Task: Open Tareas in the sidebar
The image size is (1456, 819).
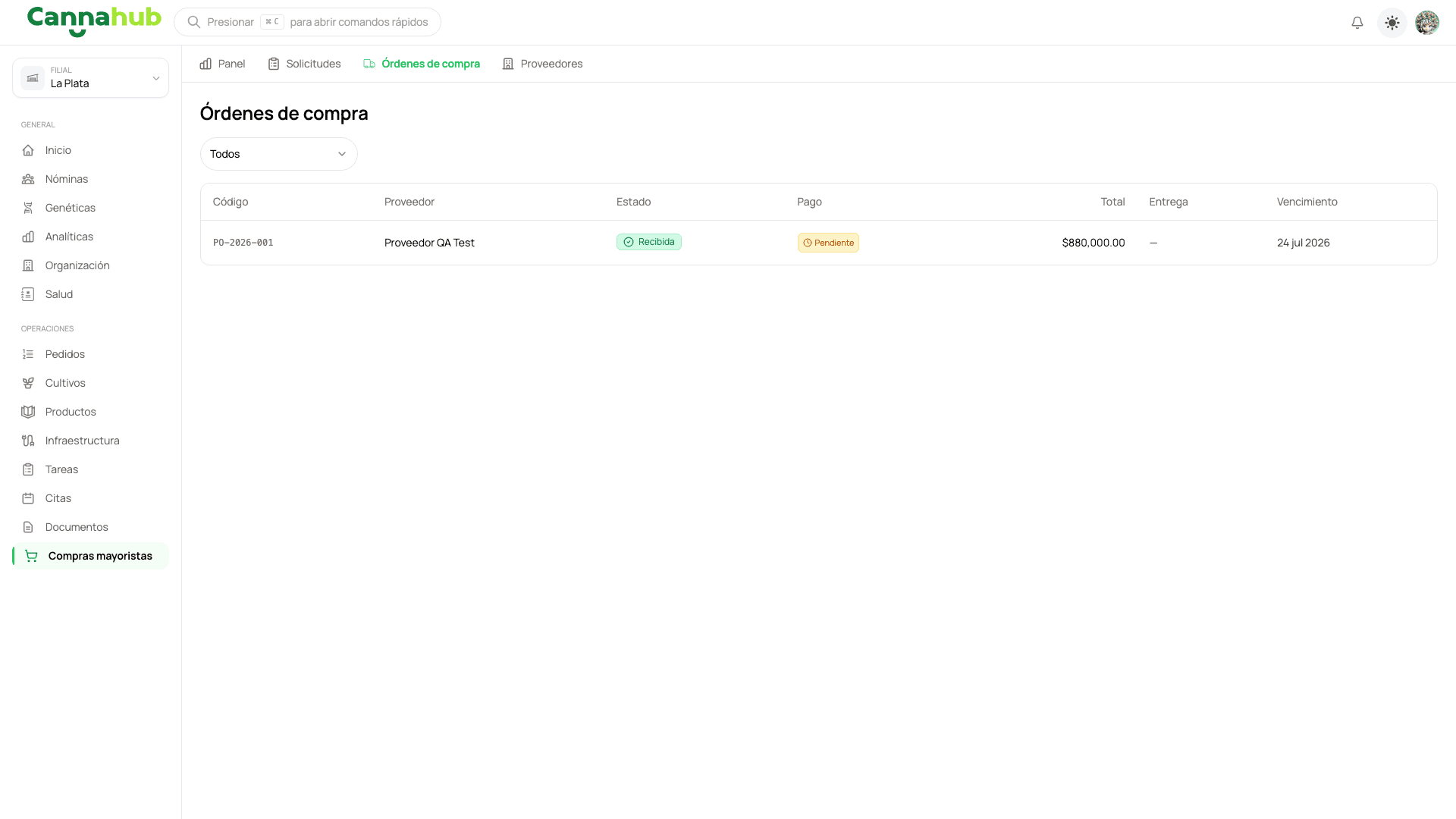Action: coord(90,469)
